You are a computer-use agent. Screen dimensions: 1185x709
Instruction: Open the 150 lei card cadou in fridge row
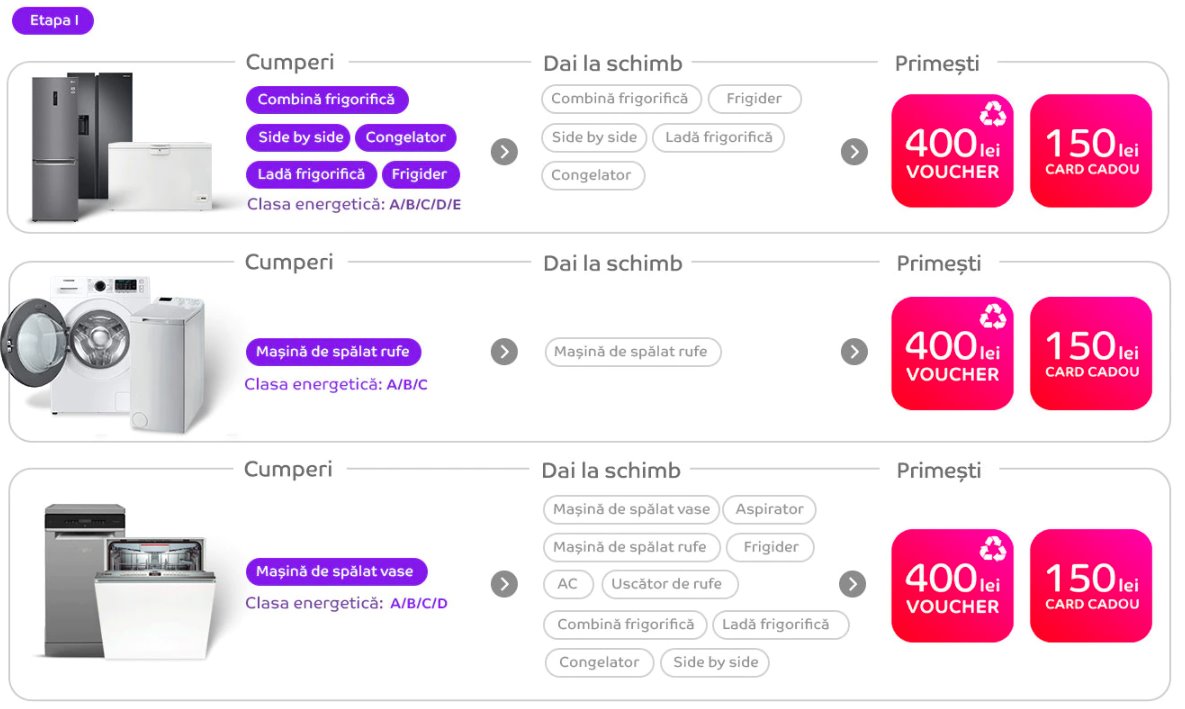point(1091,150)
